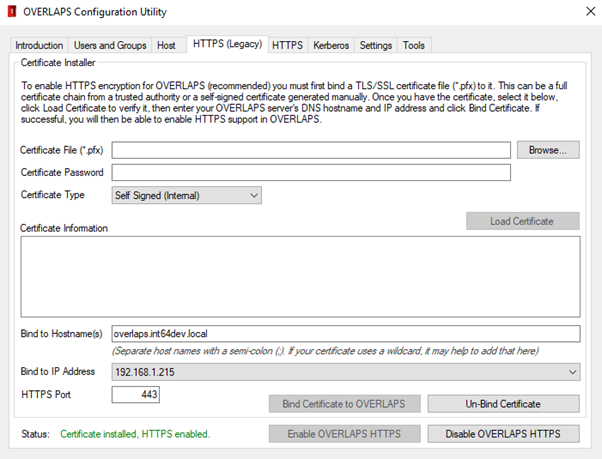Click the 'Certificate Type' label

tap(53, 195)
